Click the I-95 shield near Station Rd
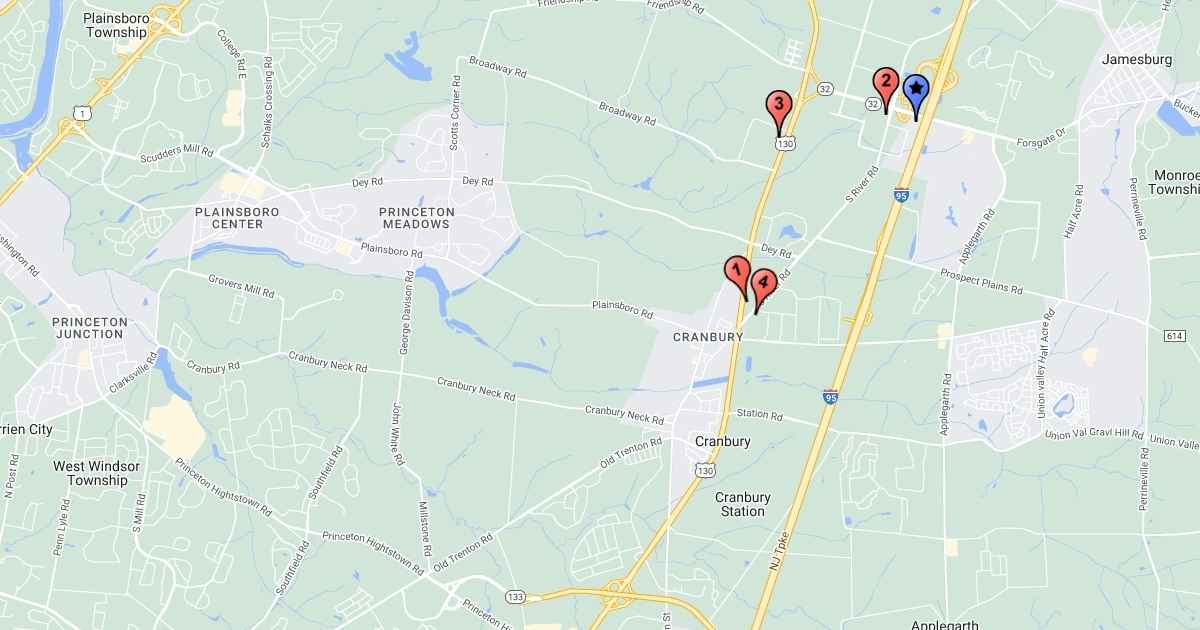 point(831,397)
